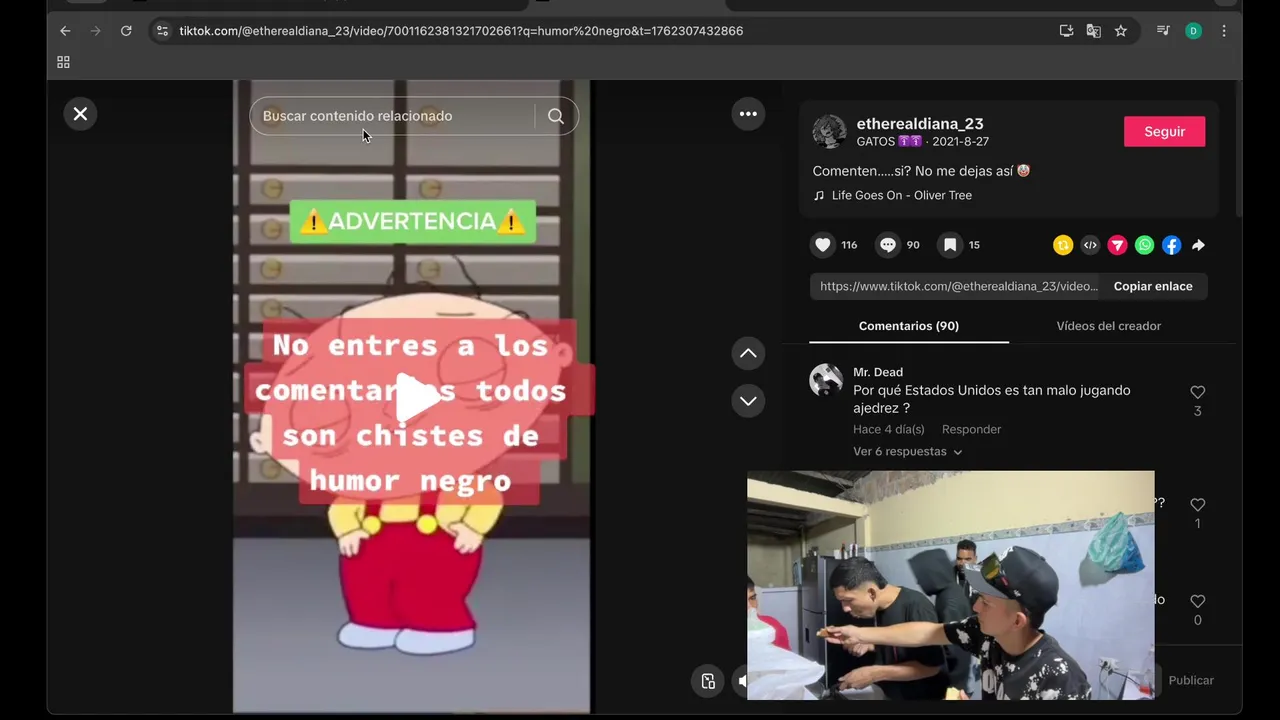Screen dimensions: 1280x720
Task: Repost the video with yellow repost icon
Action: pyautogui.click(x=1063, y=245)
